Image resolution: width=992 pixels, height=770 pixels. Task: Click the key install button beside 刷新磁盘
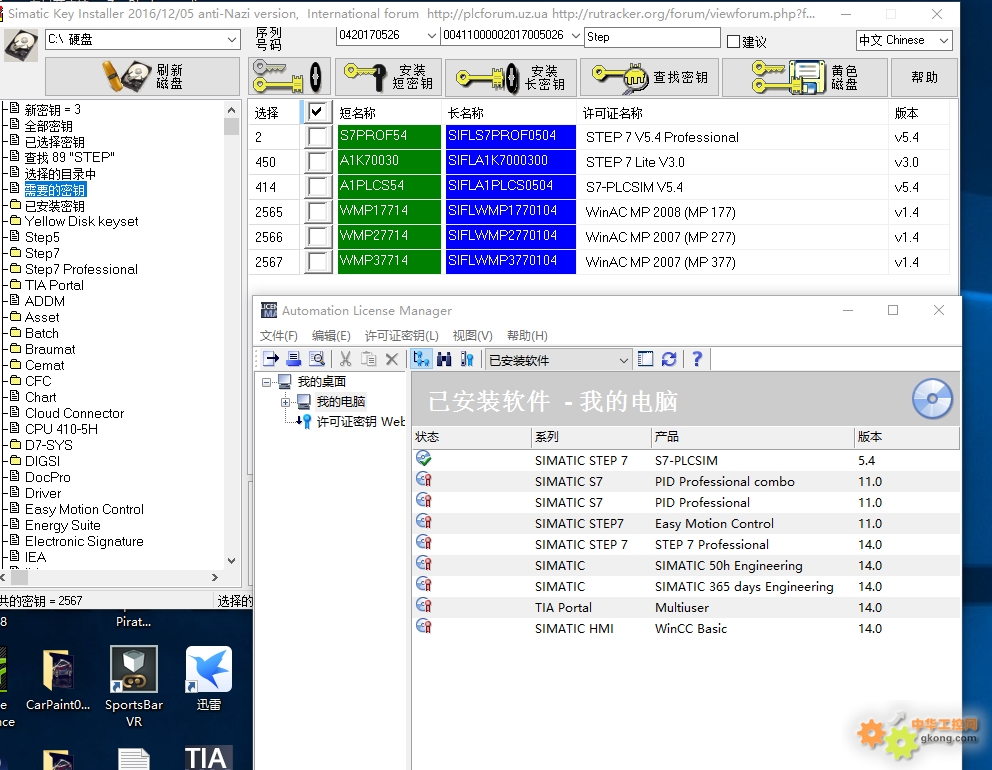pyautogui.click(x=288, y=77)
